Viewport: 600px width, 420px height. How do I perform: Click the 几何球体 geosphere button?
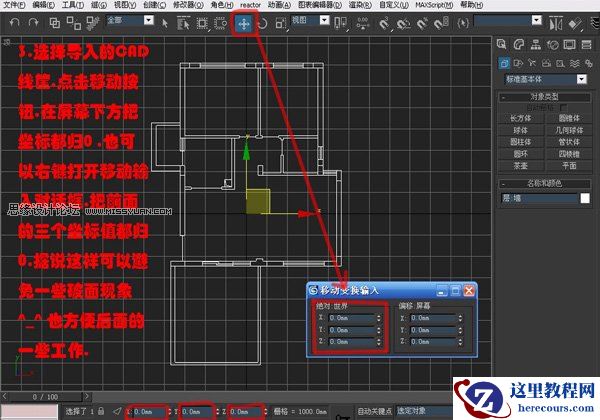pyautogui.click(x=569, y=130)
